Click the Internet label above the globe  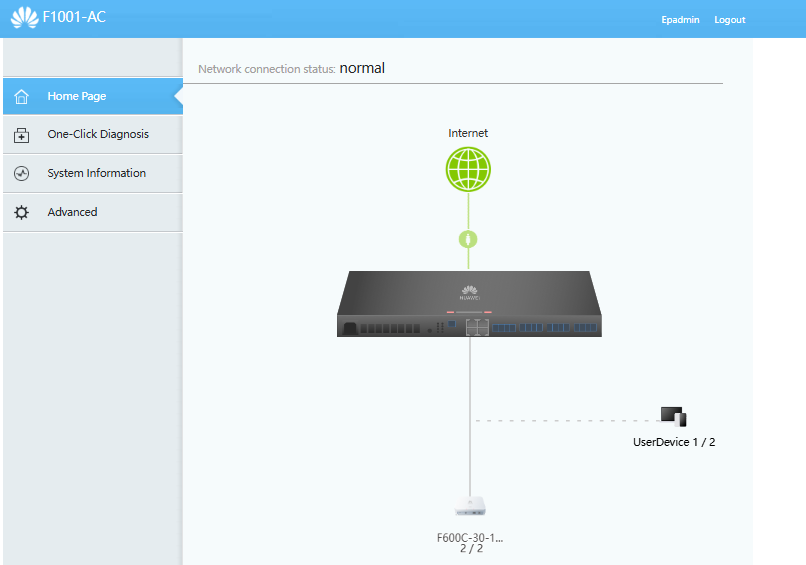(468, 133)
